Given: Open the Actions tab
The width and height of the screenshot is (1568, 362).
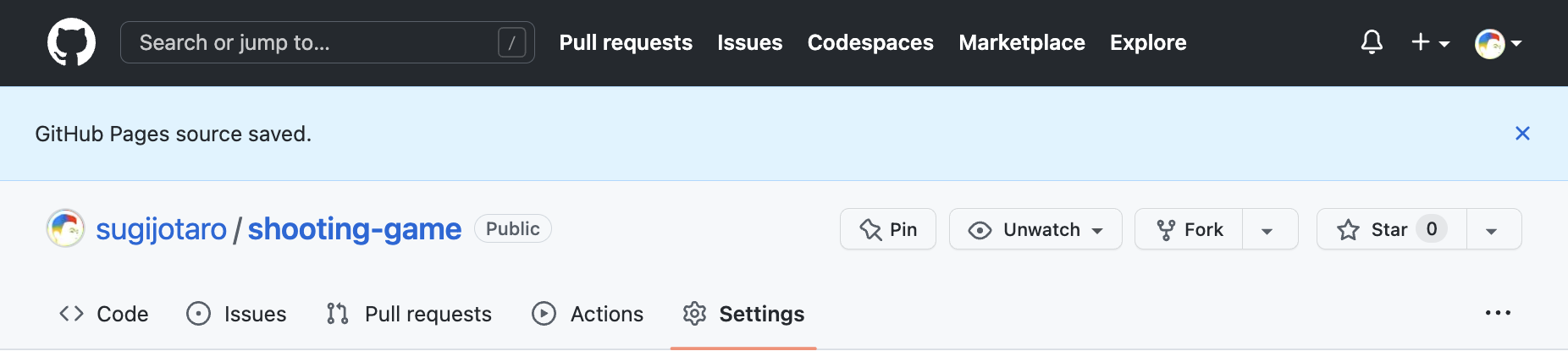Looking at the screenshot, I should [x=588, y=314].
